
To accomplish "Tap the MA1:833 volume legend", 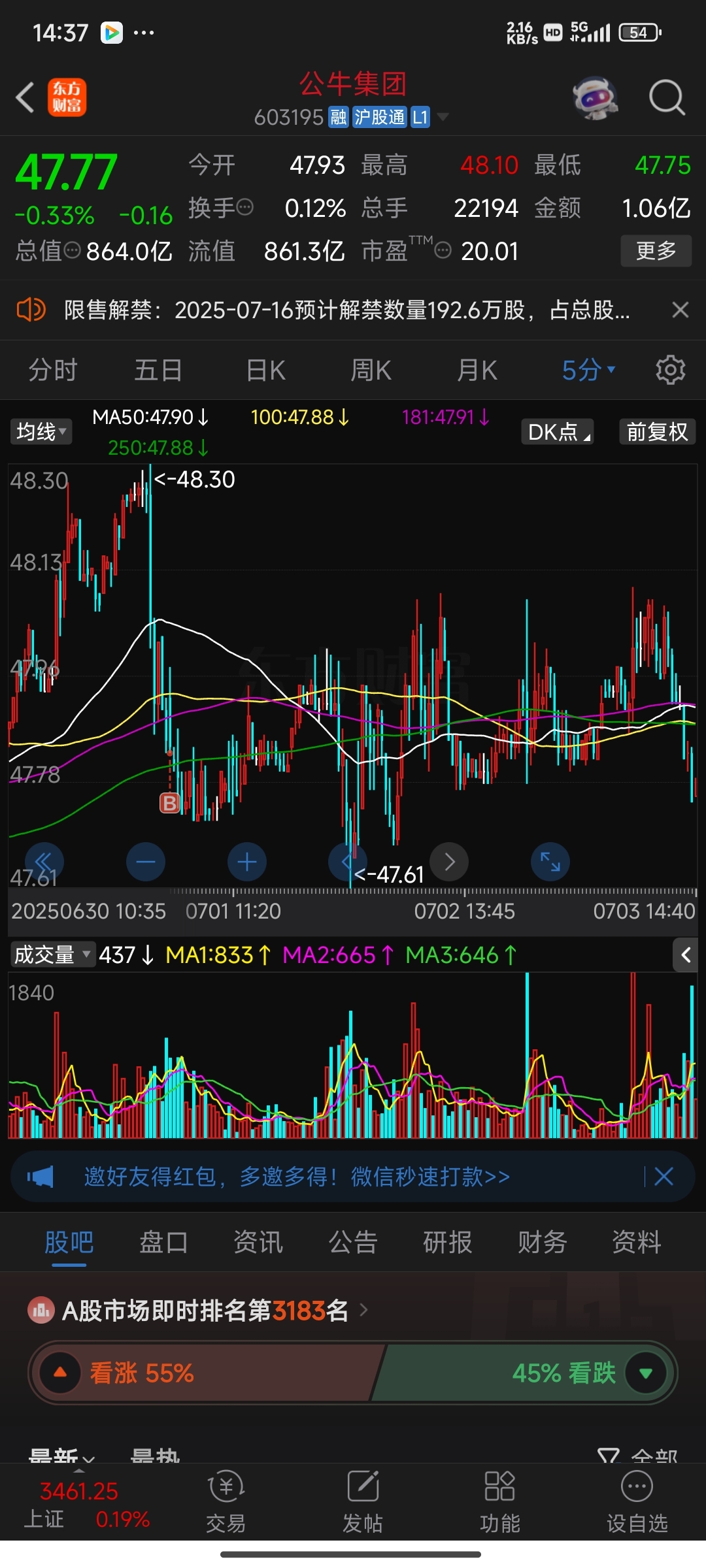I will (x=218, y=955).
